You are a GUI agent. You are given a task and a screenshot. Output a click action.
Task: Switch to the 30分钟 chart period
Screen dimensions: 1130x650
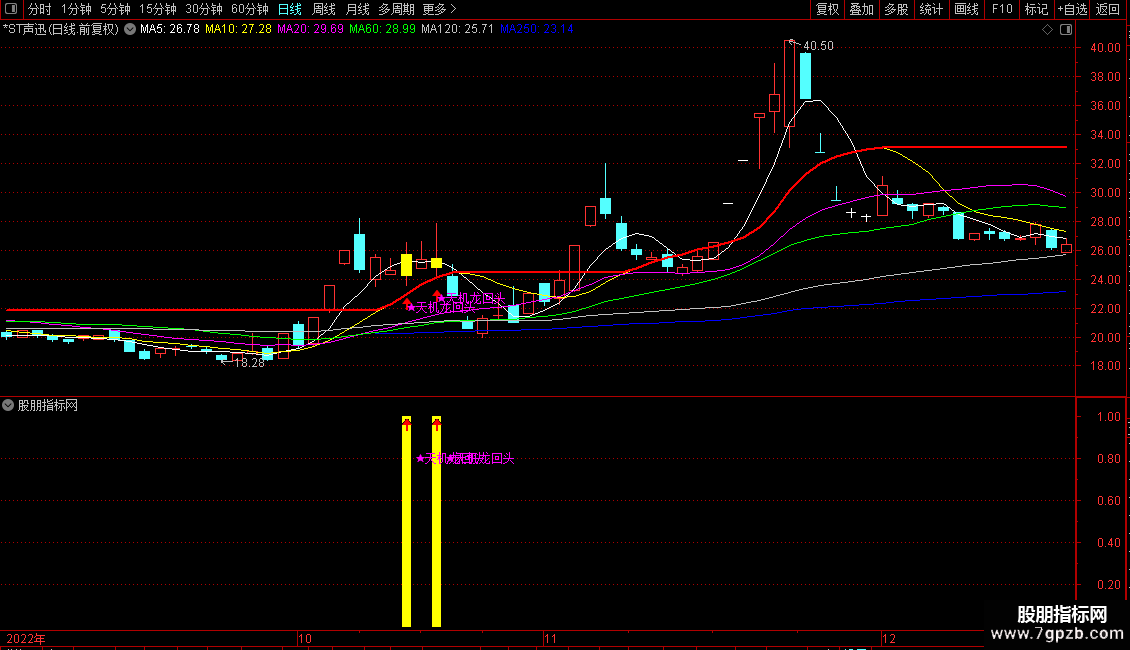pos(203,9)
